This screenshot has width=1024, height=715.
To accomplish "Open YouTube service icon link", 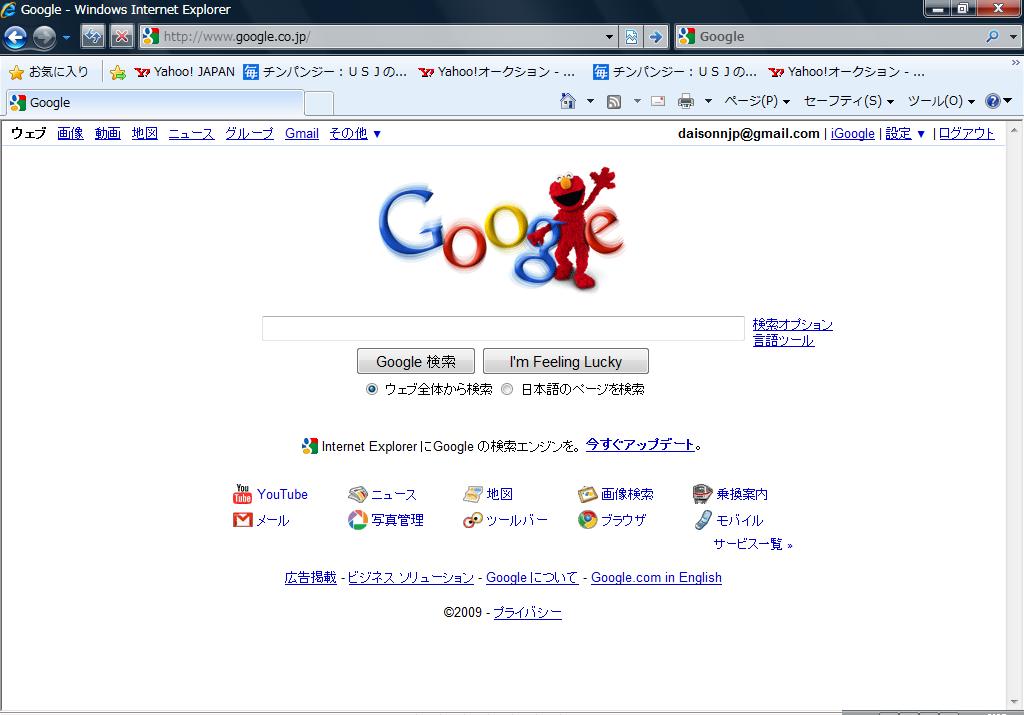I will coord(270,494).
